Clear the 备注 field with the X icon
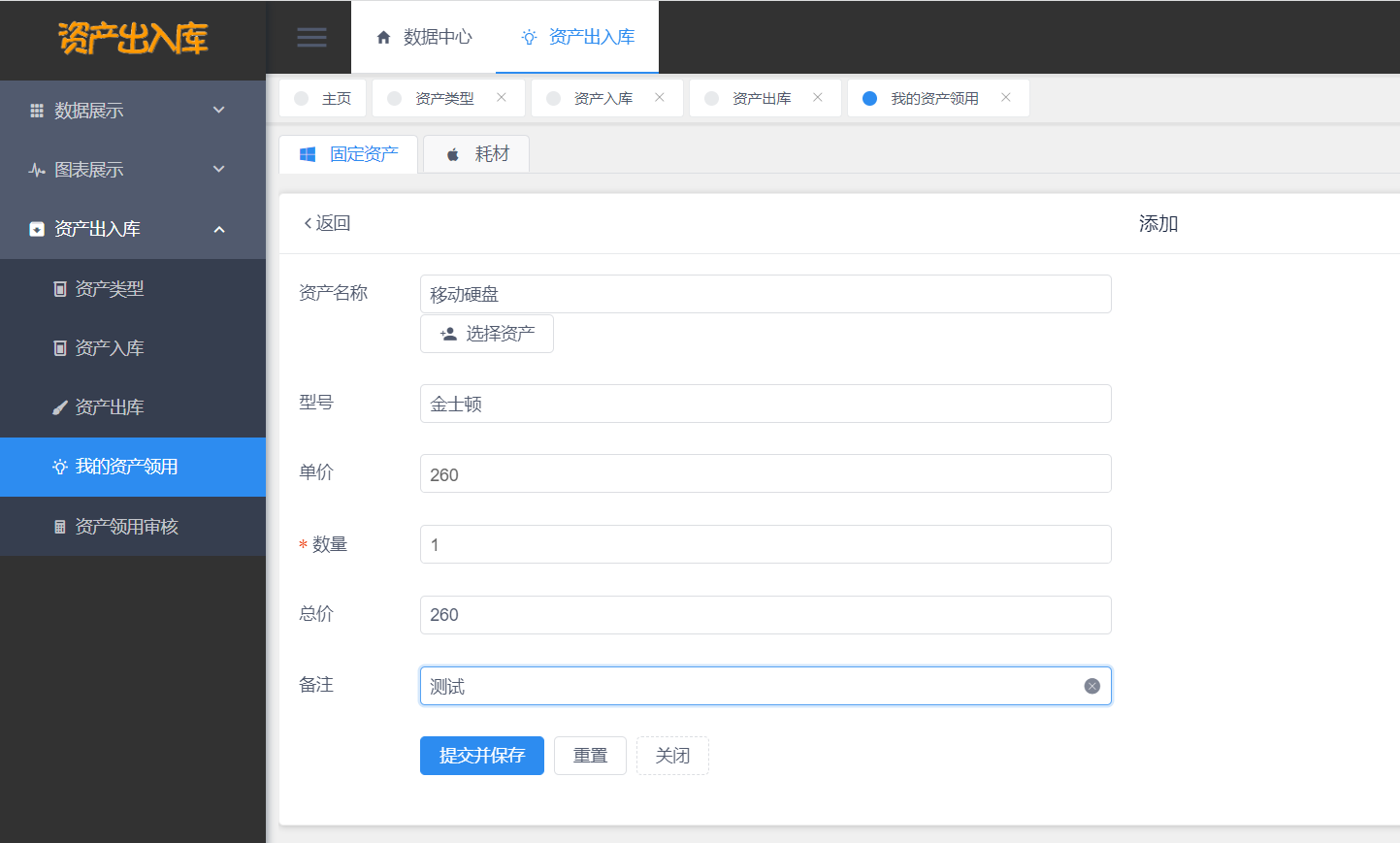The width and height of the screenshot is (1400, 843). click(1091, 686)
